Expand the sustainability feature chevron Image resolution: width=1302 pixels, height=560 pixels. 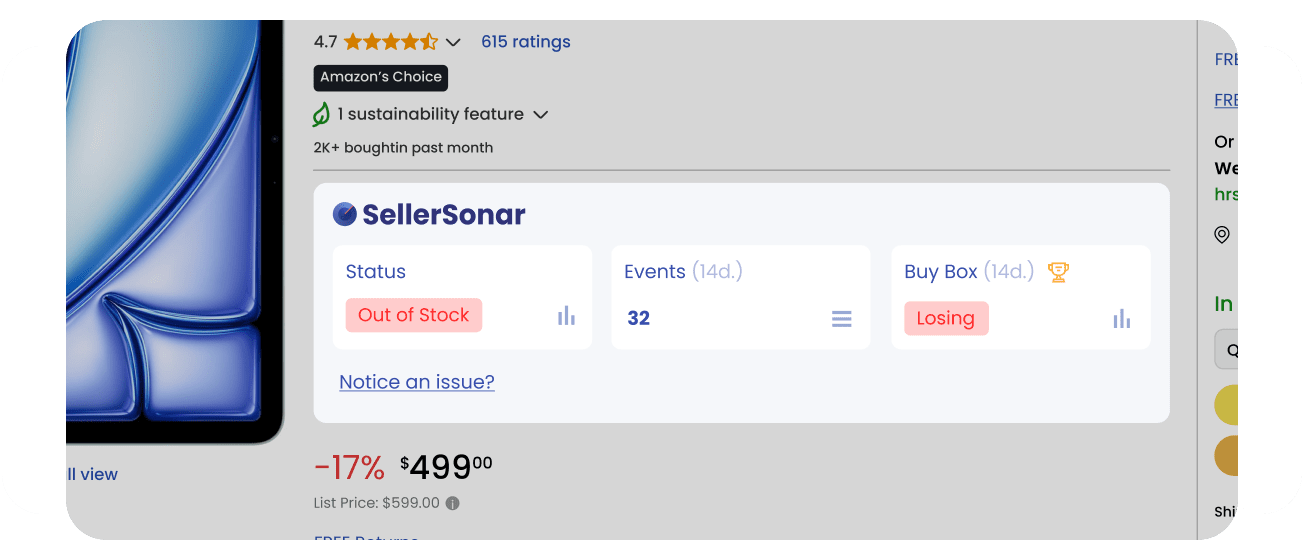click(x=541, y=115)
